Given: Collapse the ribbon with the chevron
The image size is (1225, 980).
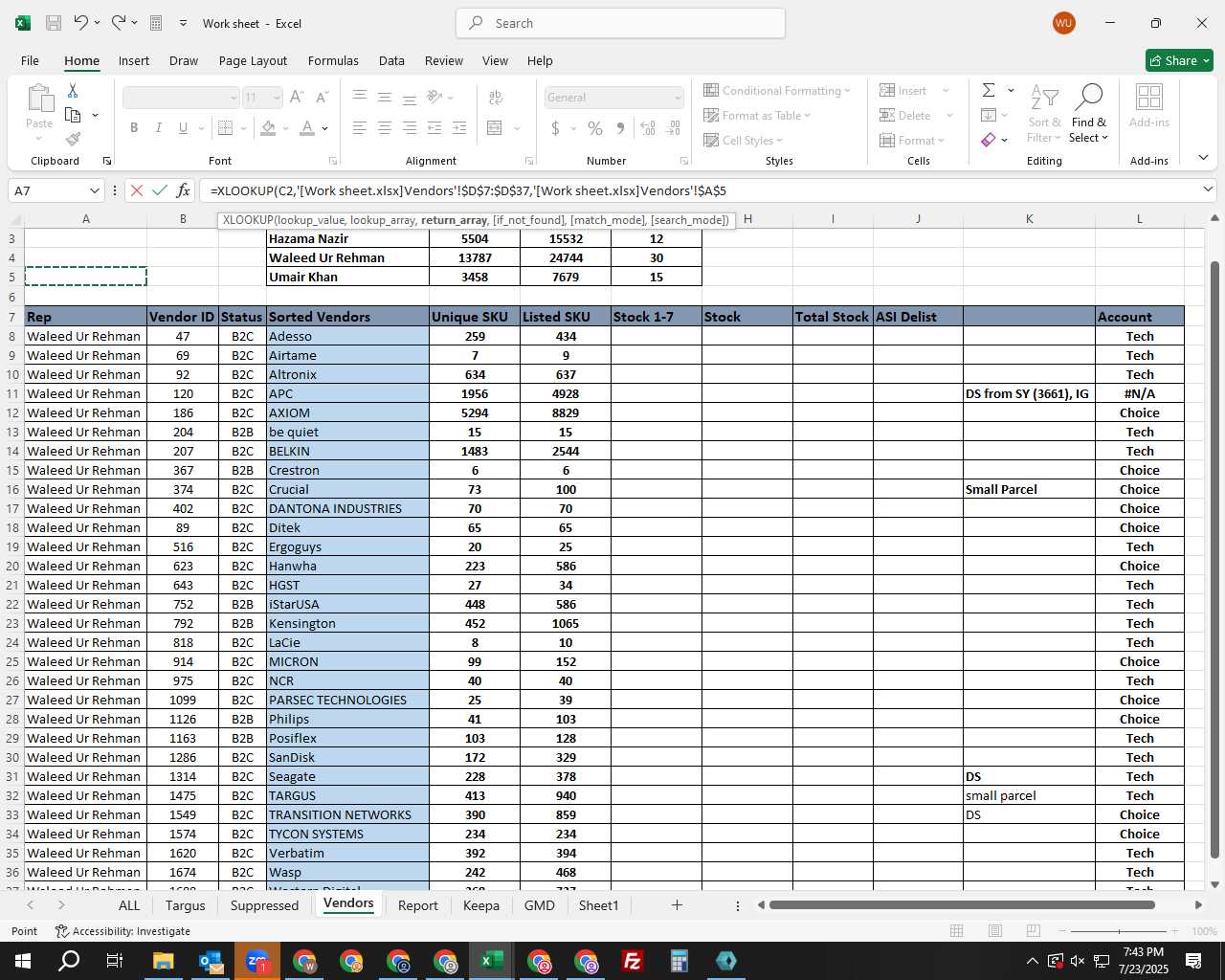Looking at the screenshot, I should (x=1203, y=158).
